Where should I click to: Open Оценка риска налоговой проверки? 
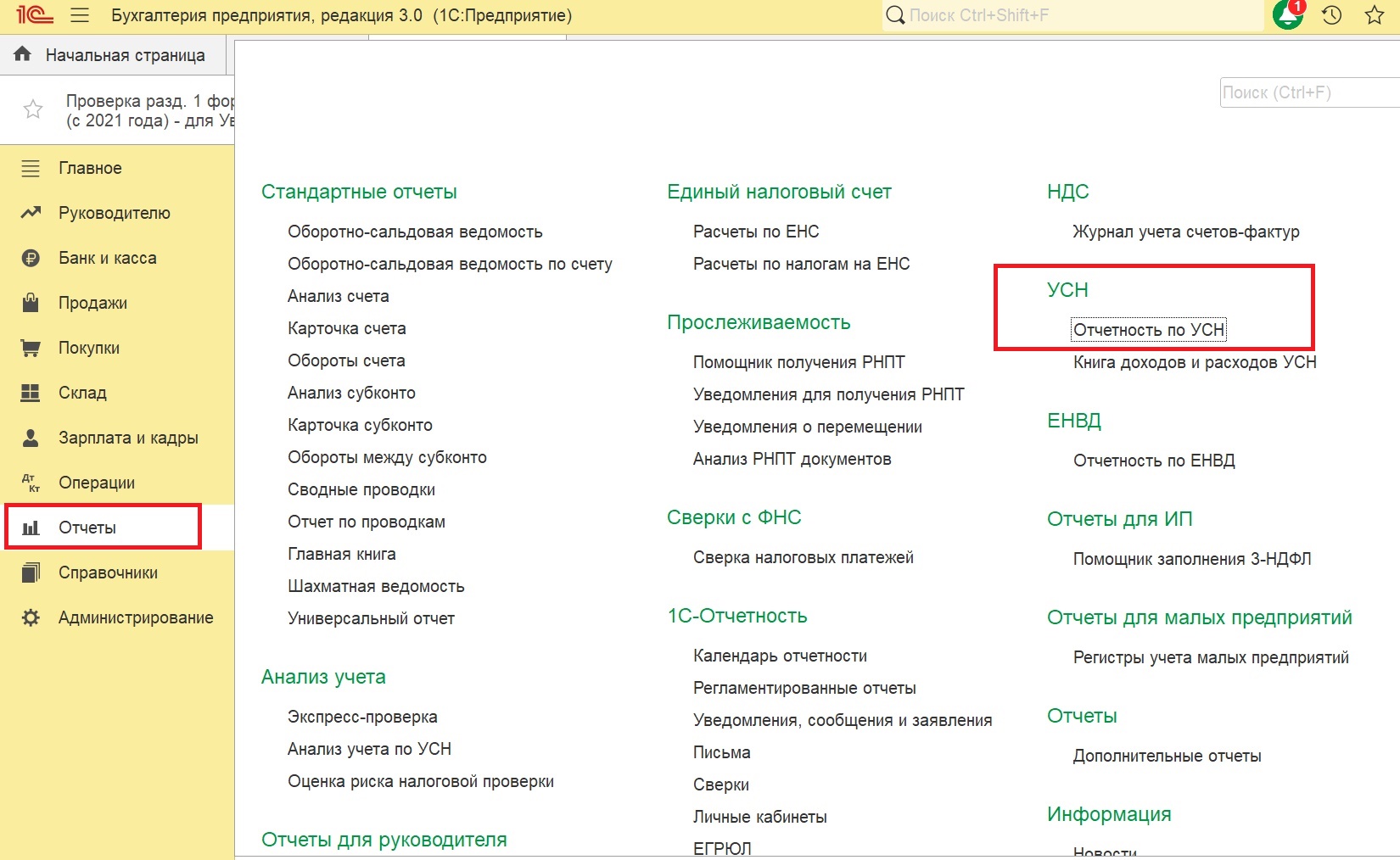(x=421, y=781)
